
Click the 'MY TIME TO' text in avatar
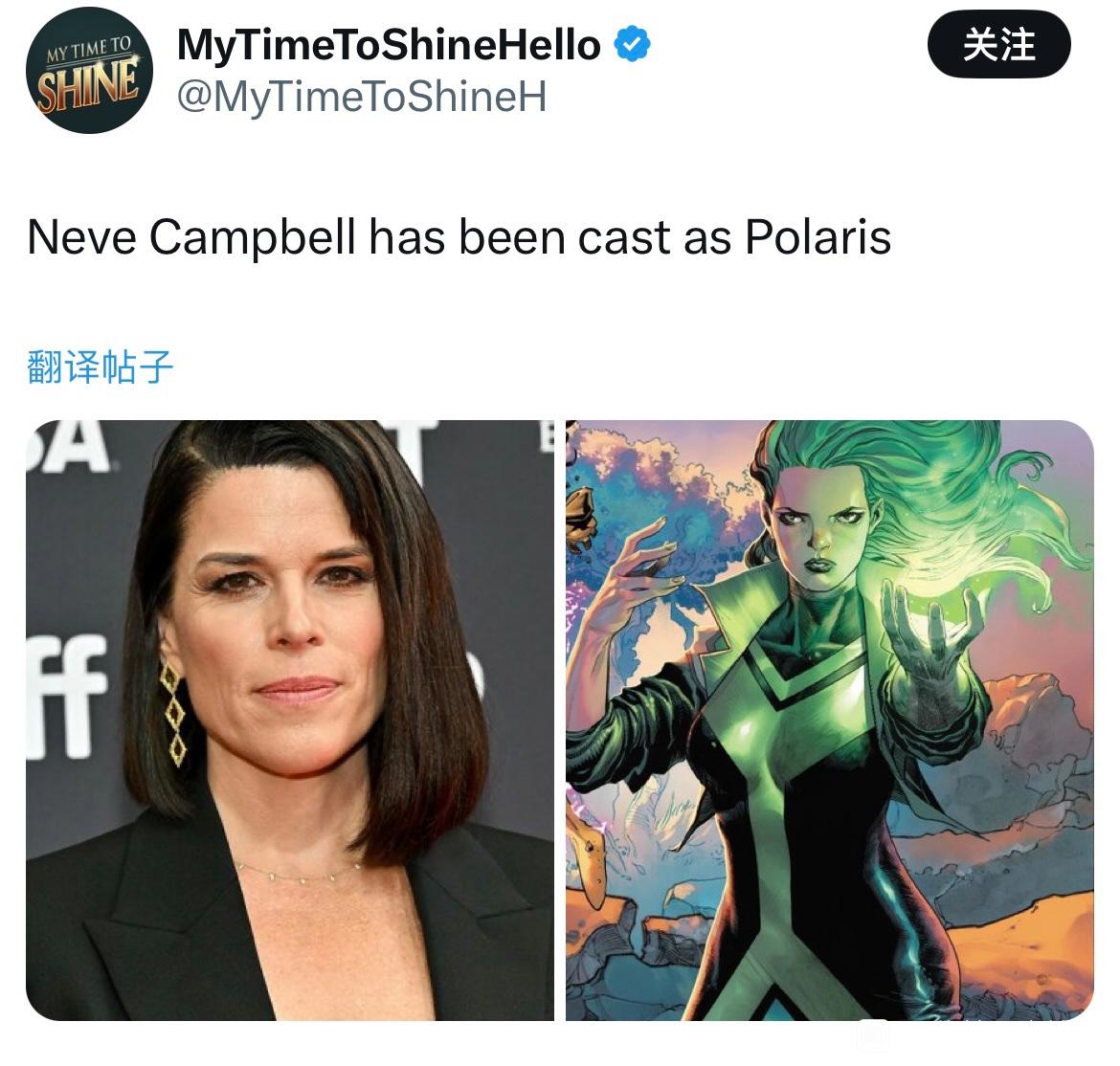pyautogui.click(x=89, y=48)
